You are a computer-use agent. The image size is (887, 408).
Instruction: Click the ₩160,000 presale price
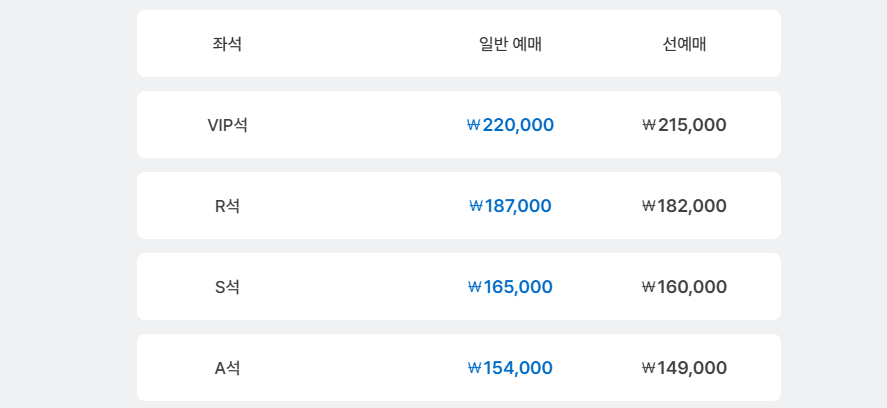pyautogui.click(x=684, y=287)
